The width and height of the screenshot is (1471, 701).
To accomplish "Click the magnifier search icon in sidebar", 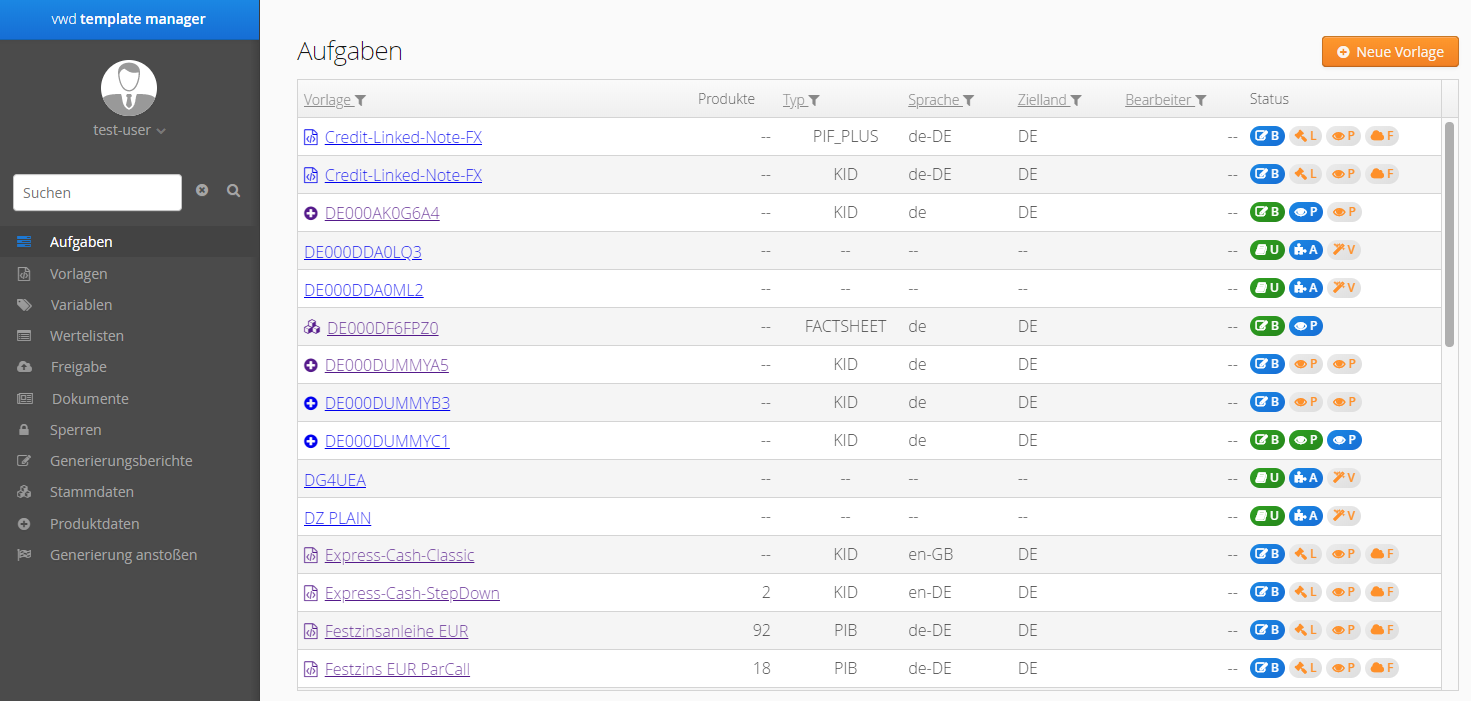I will [233, 191].
